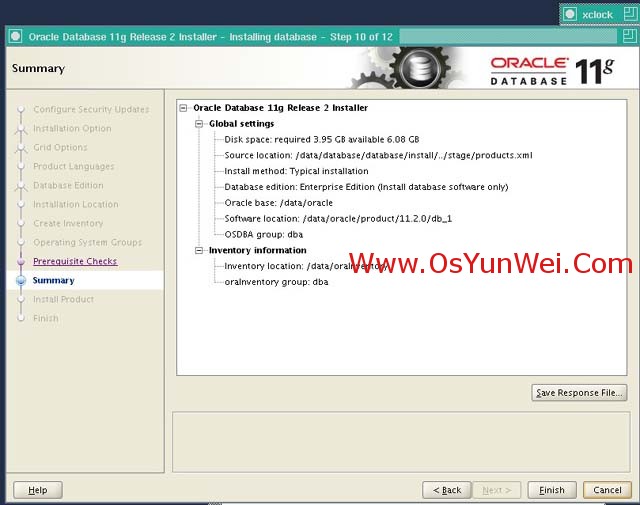Click the Inventory information label
The width and height of the screenshot is (640, 505).
pyautogui.click(x=258, y=250)
